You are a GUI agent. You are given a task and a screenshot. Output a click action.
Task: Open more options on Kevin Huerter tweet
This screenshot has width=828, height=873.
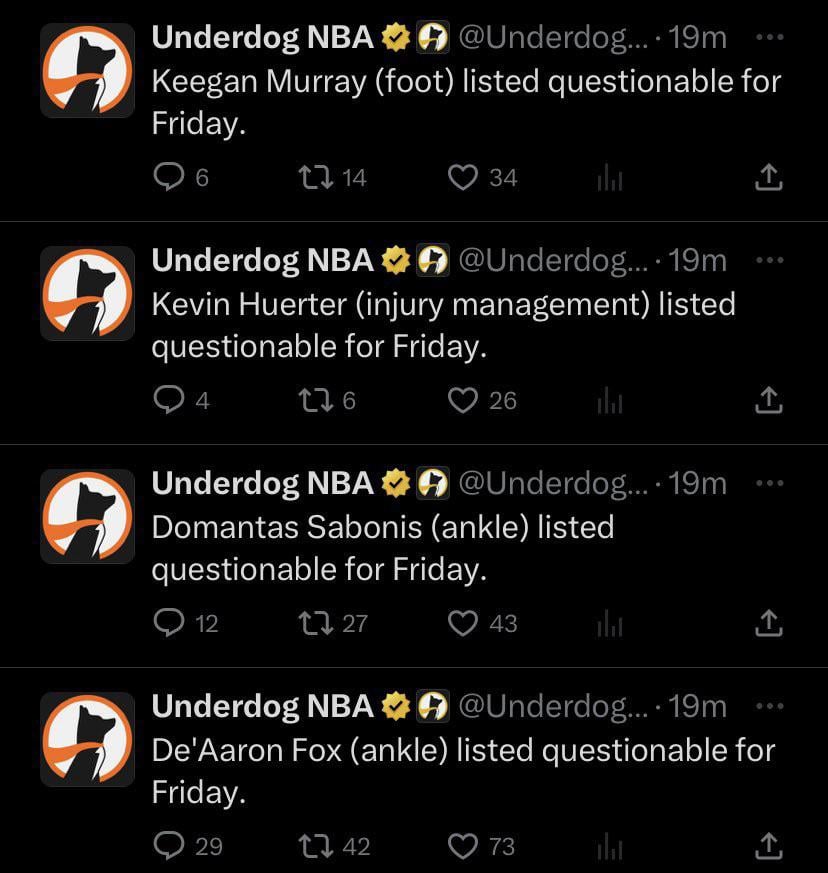pyautogui.click(x=767, y=260)
